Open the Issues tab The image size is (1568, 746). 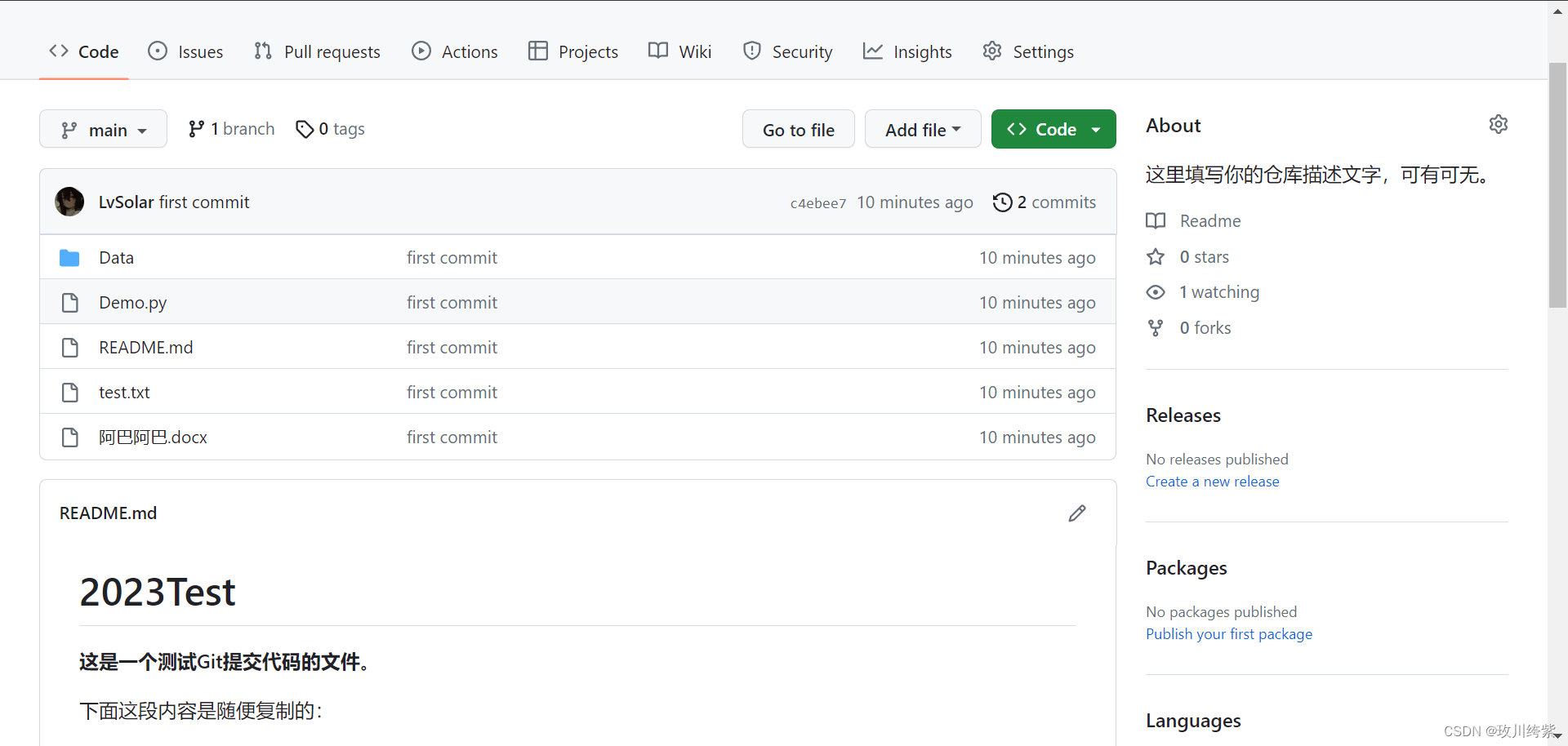point(185,51)
